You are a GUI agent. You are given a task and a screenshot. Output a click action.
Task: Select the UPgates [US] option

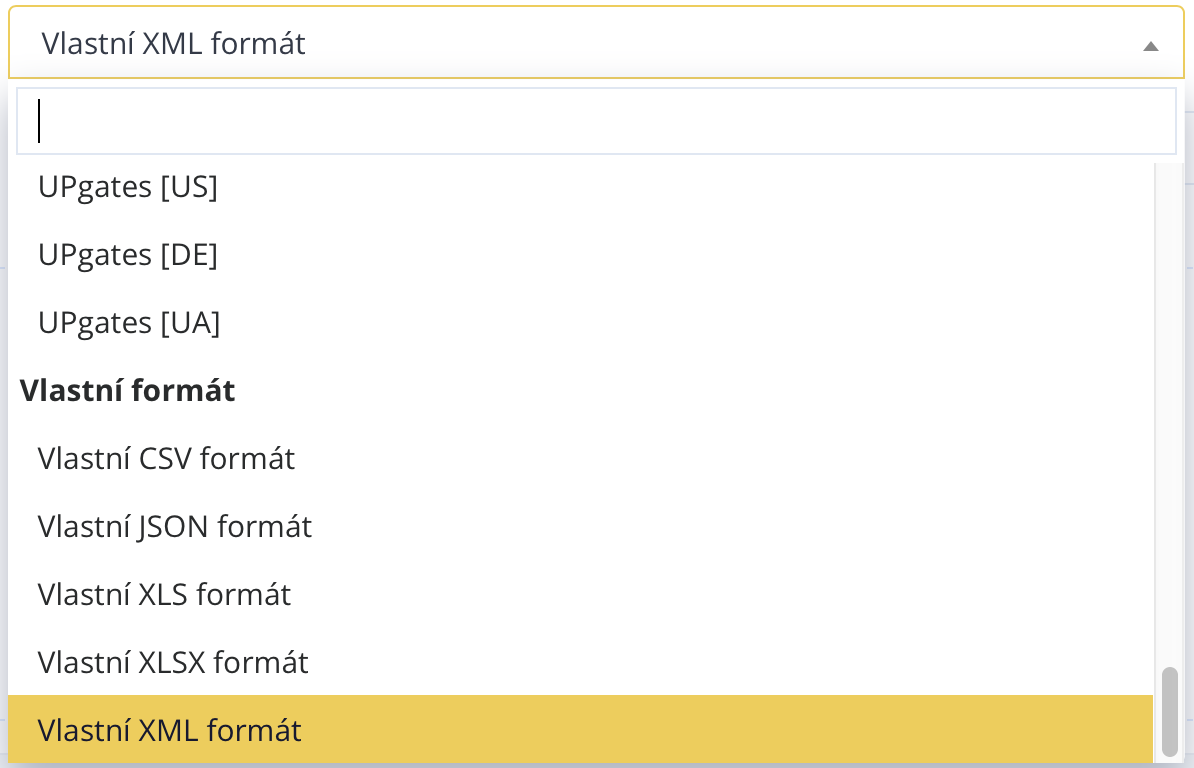pyautogui.click(x=128, y=187)
